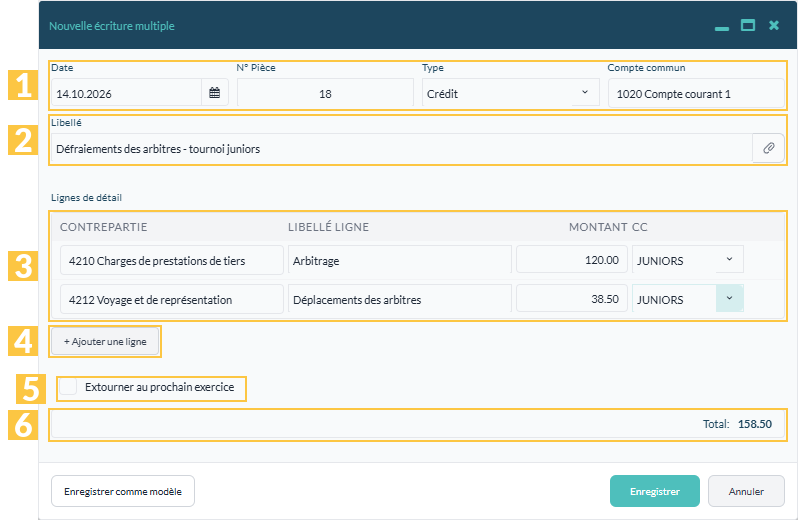Cancel with the Annuler button

pyautogui.click(x=746, y=491)
